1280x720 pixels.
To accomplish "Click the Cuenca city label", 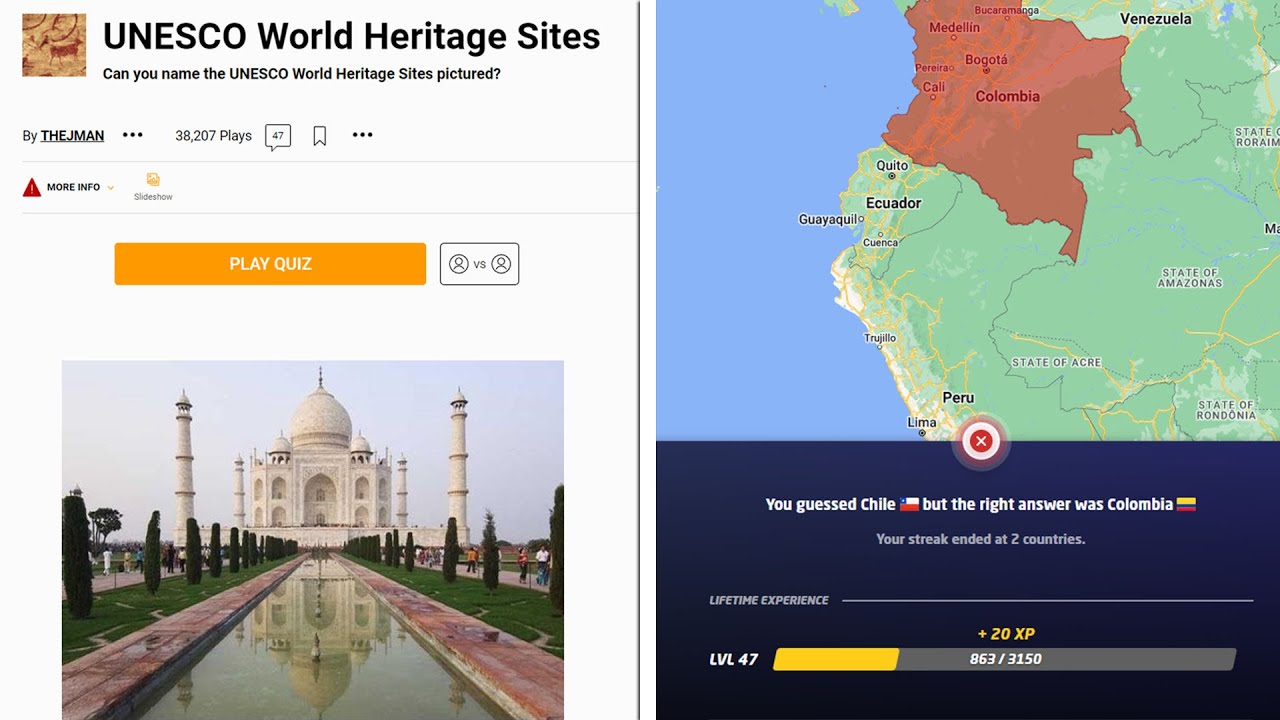I will pyautogui.click(x=880, y=243).
